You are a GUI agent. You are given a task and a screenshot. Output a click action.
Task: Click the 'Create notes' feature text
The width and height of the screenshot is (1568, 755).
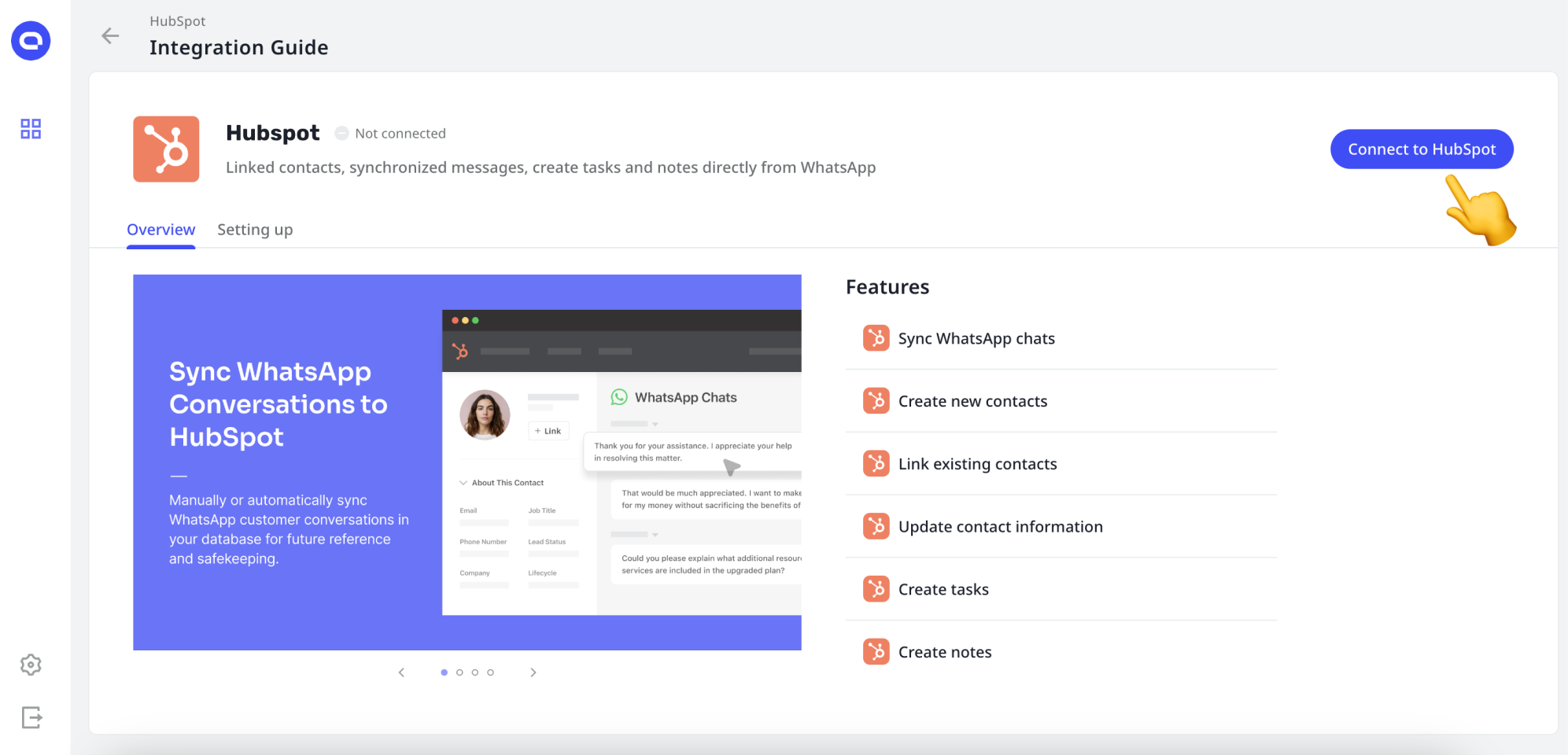tap(945, 652)
